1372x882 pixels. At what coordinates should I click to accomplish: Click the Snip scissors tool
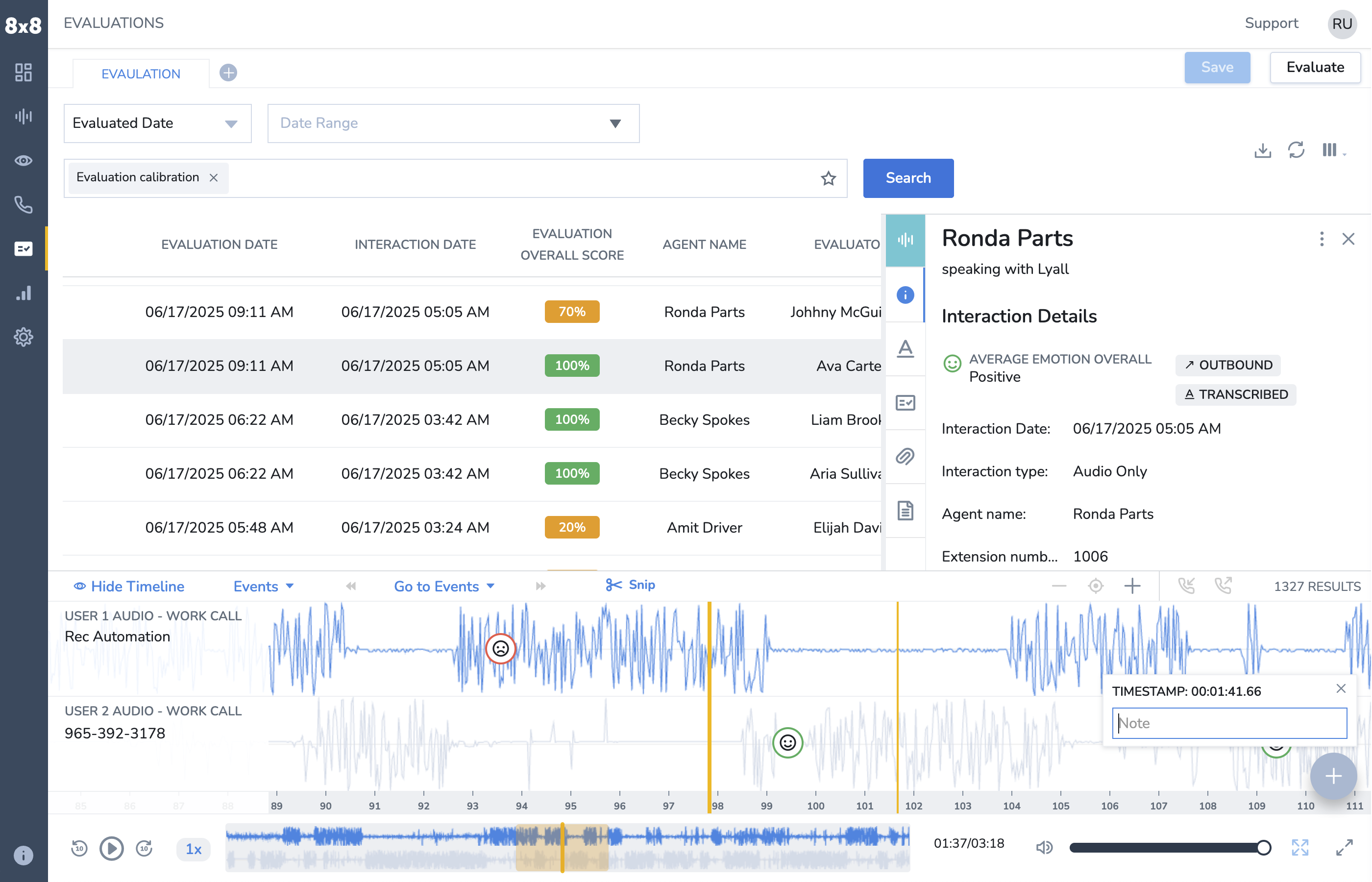630,585
